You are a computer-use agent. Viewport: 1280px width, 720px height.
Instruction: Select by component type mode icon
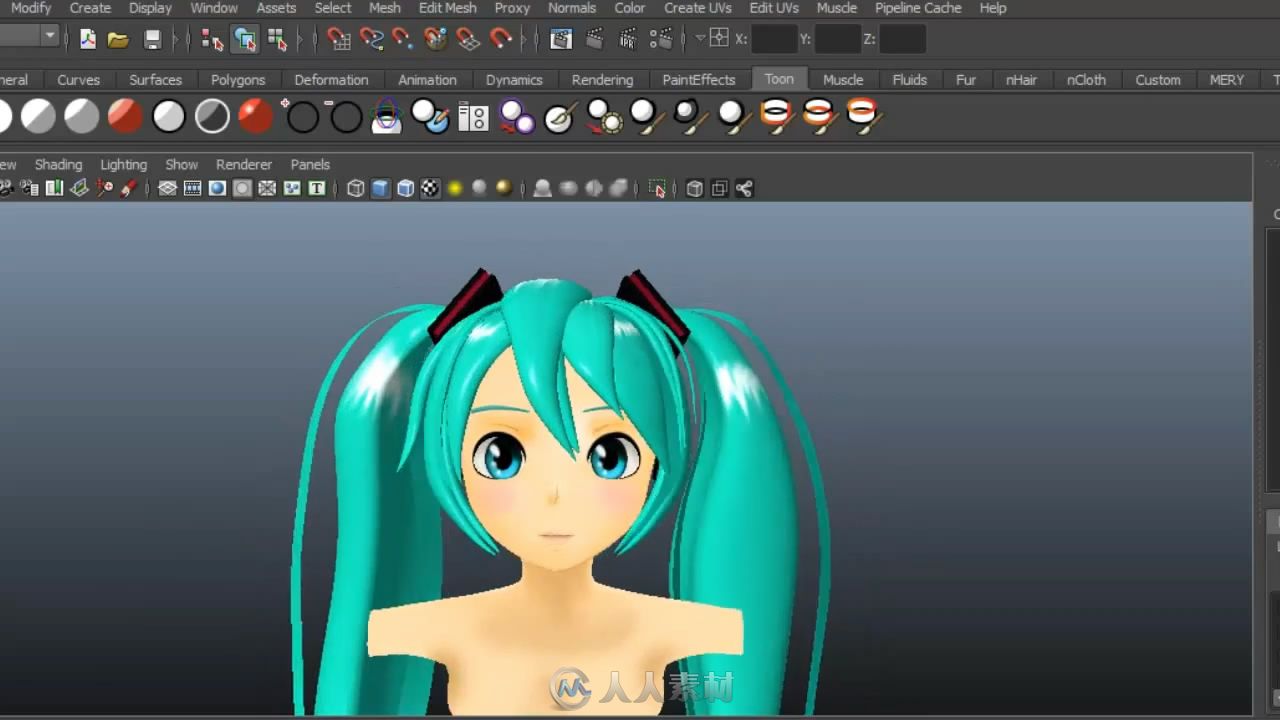(x=277, y=40)
